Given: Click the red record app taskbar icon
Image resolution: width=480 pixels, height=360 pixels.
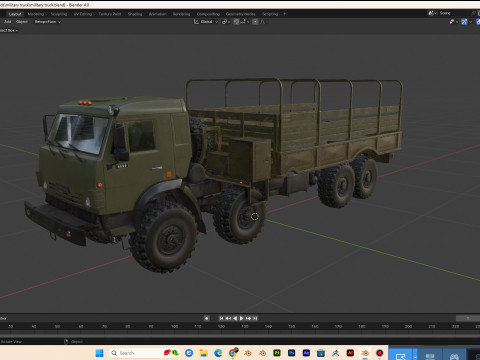Looking at the screenshot, I should [x=379, y=353].
